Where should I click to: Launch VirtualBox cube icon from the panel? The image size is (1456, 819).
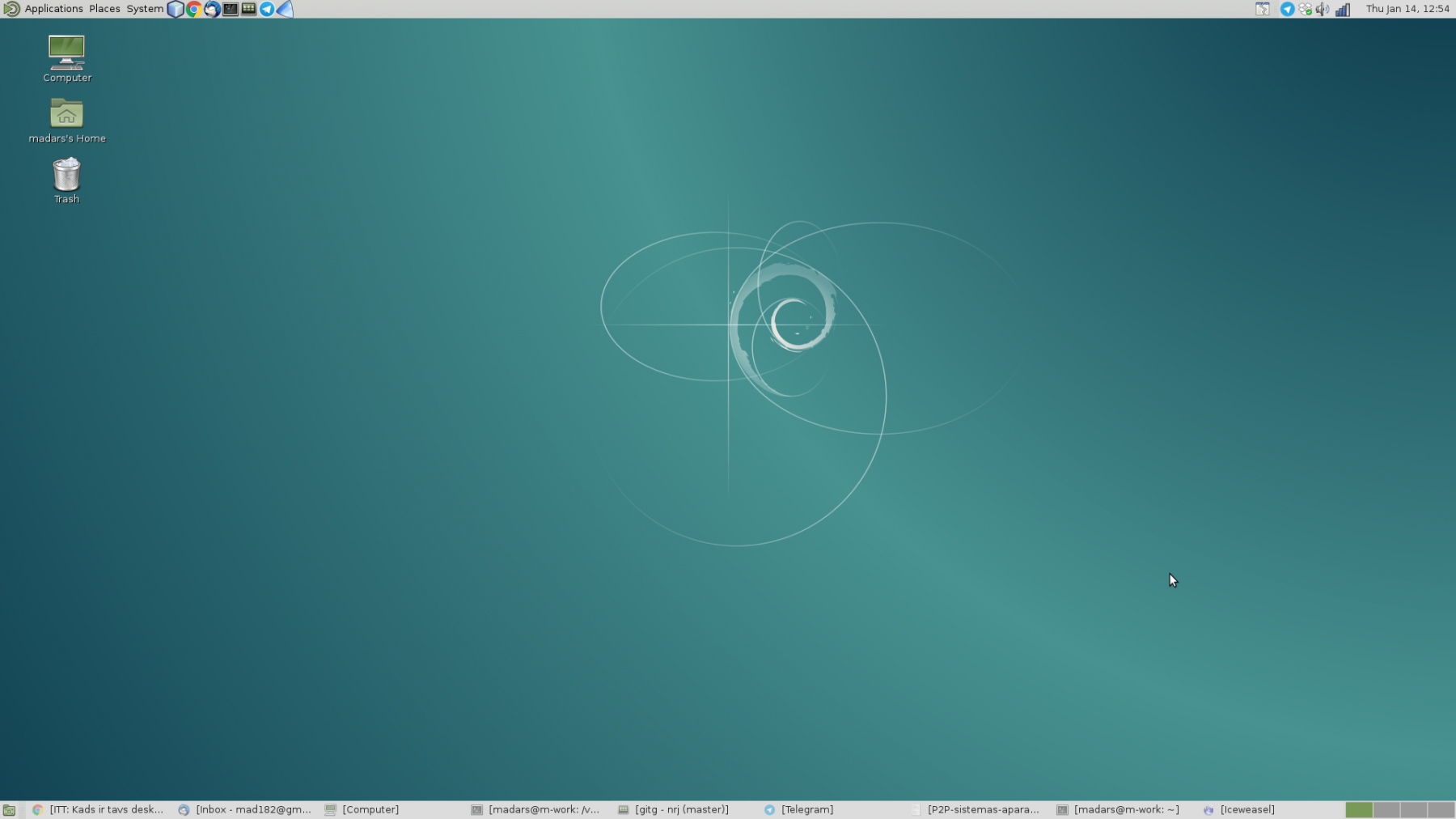coord(176,9)
